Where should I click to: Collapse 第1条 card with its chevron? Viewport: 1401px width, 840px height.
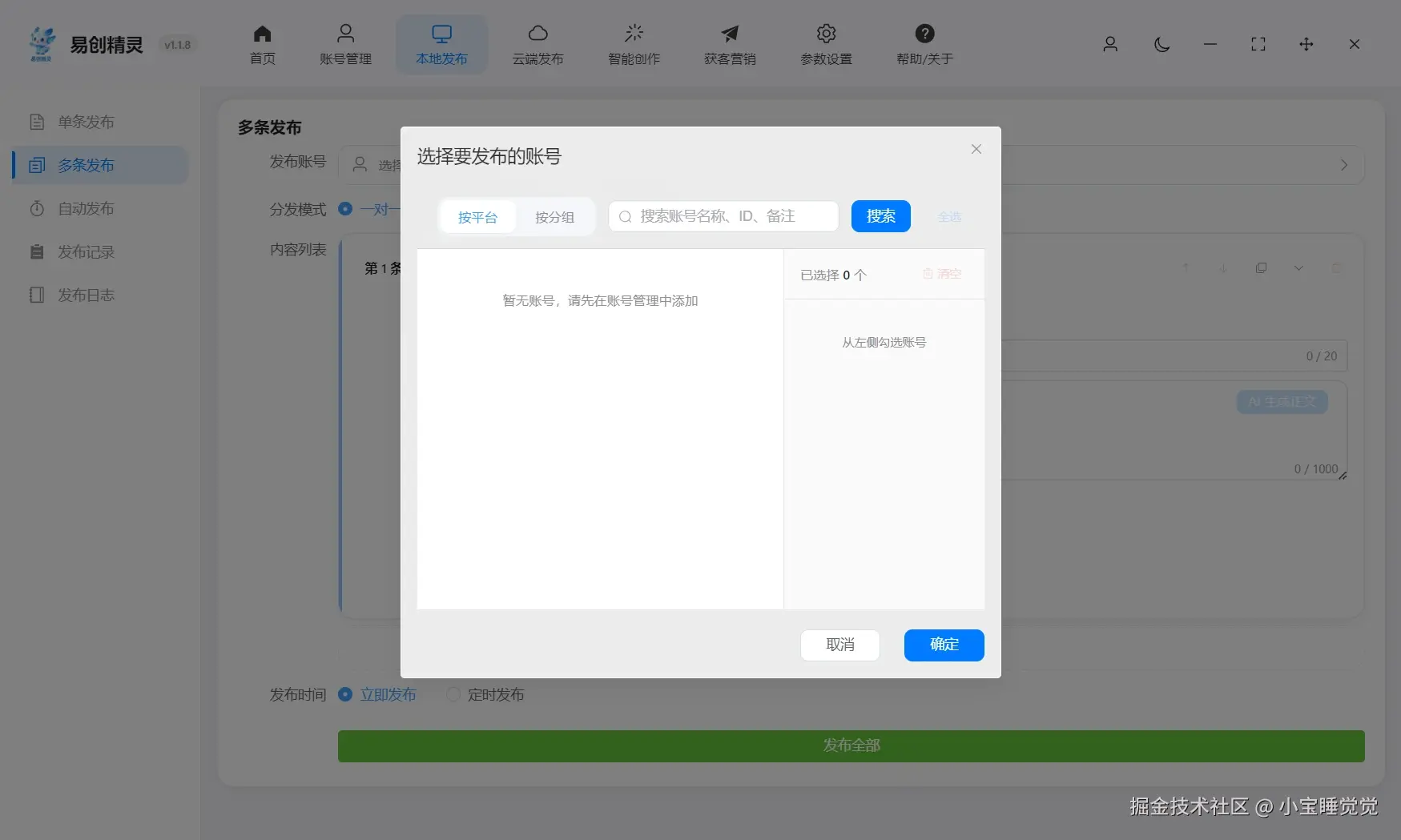[1299, 268]
